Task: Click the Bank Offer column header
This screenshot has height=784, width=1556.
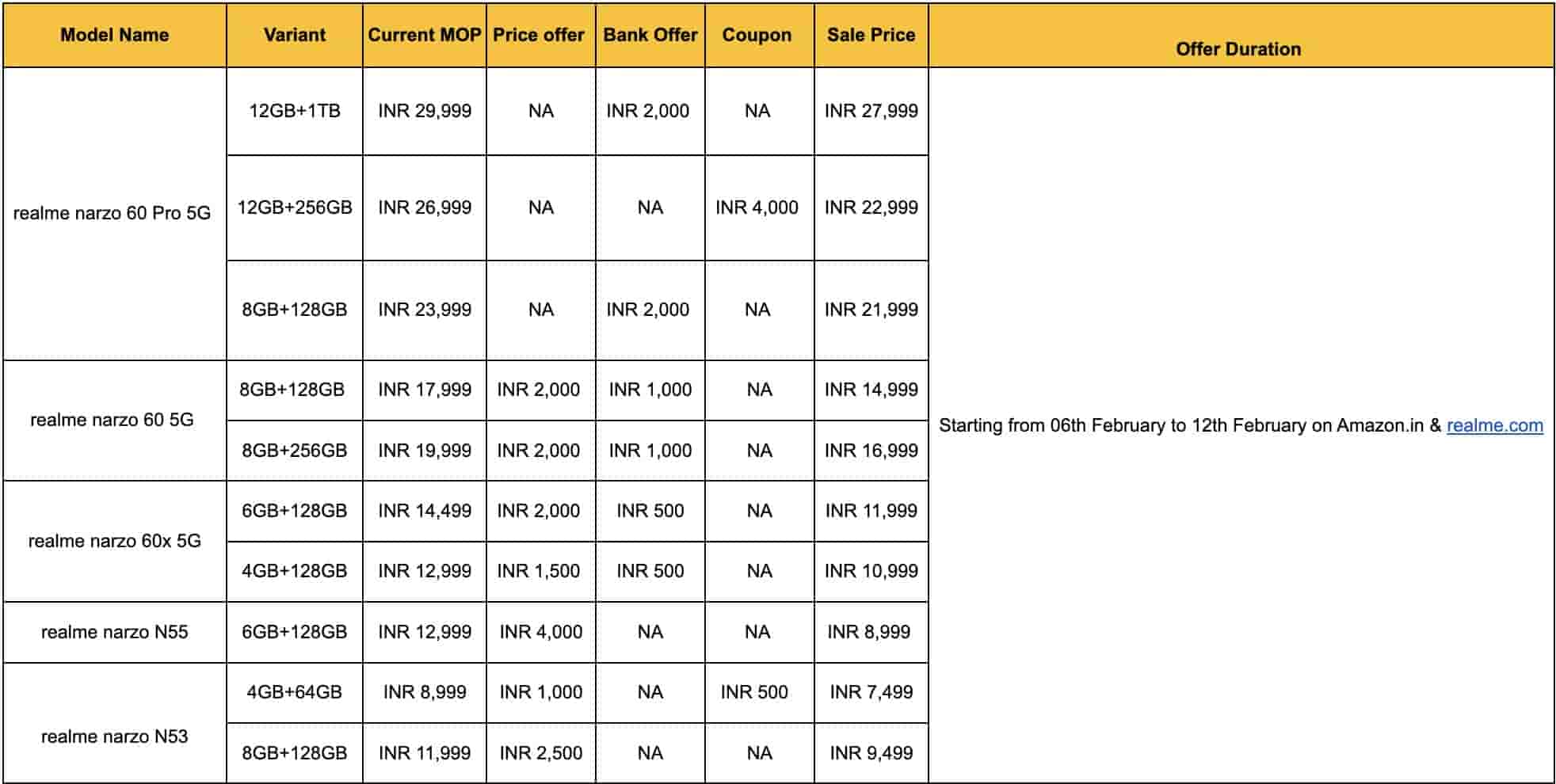Action: (x=650, y=35)
